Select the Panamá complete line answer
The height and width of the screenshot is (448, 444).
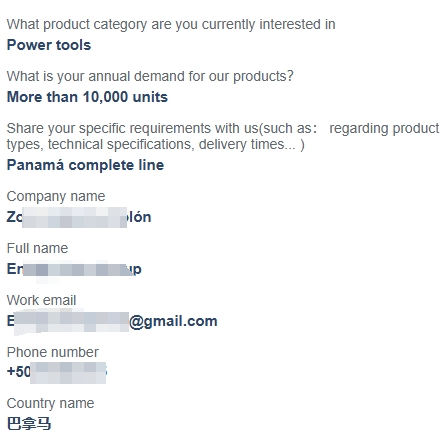coord(85,165)
